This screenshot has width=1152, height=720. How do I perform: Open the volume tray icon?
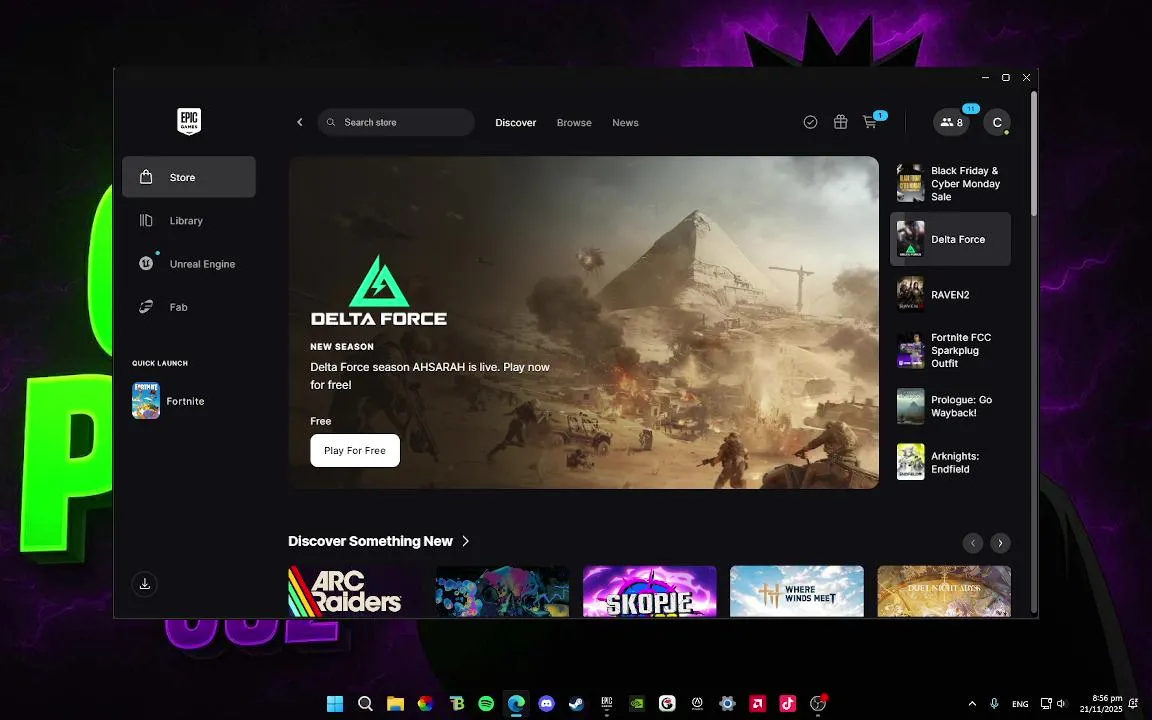pos(1061,704)
